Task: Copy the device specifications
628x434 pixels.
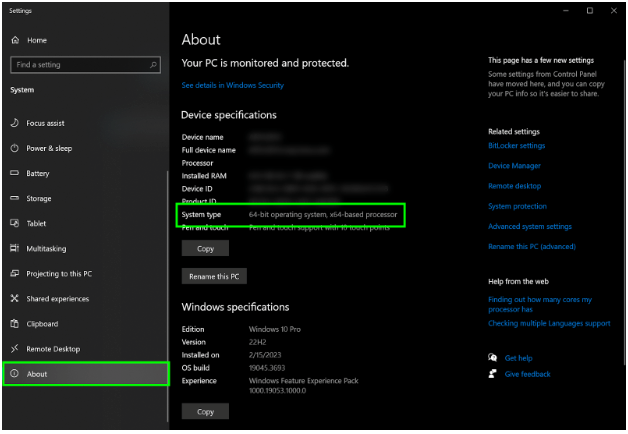Action: pyautogui.click(x=205, y=248)
